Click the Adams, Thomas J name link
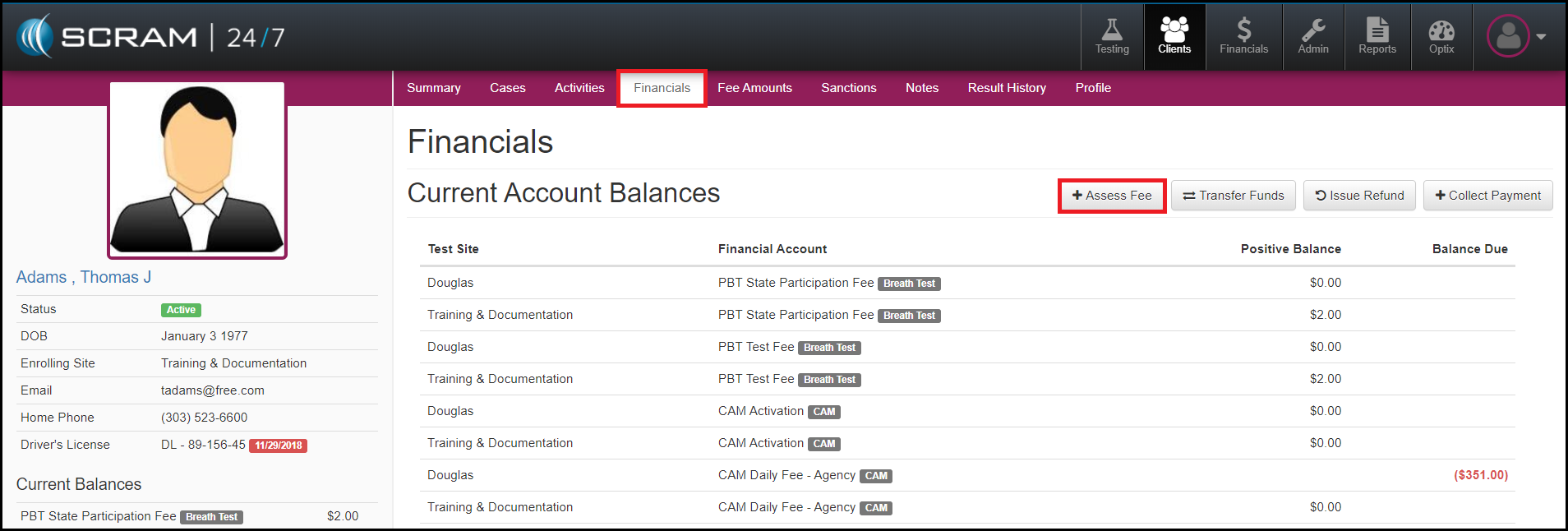The width and height of the screenshot is (1568, 531). tap(84, 277)
